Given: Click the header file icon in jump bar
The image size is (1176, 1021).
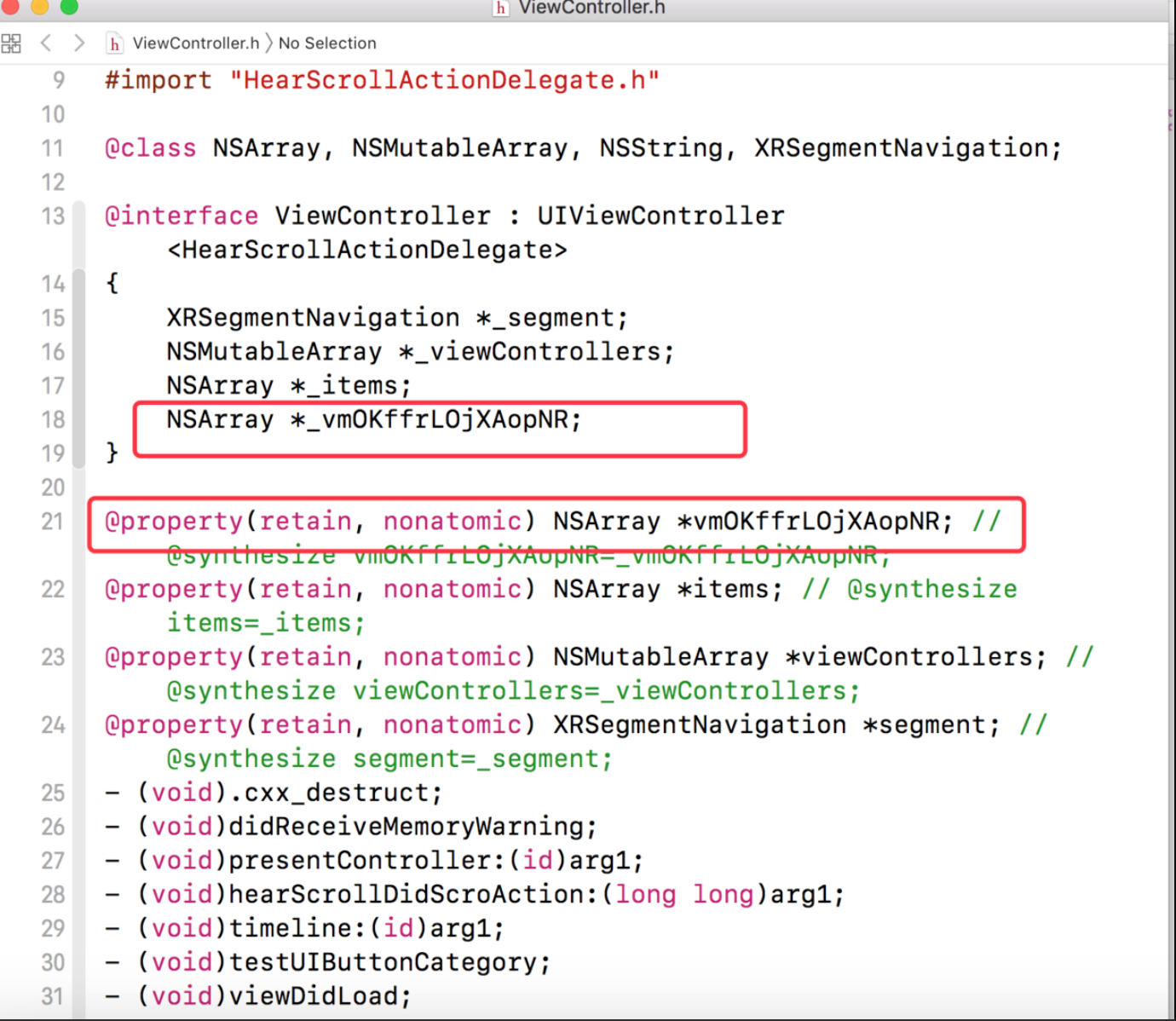Looking at the screenshot, I should click(114, 43).
